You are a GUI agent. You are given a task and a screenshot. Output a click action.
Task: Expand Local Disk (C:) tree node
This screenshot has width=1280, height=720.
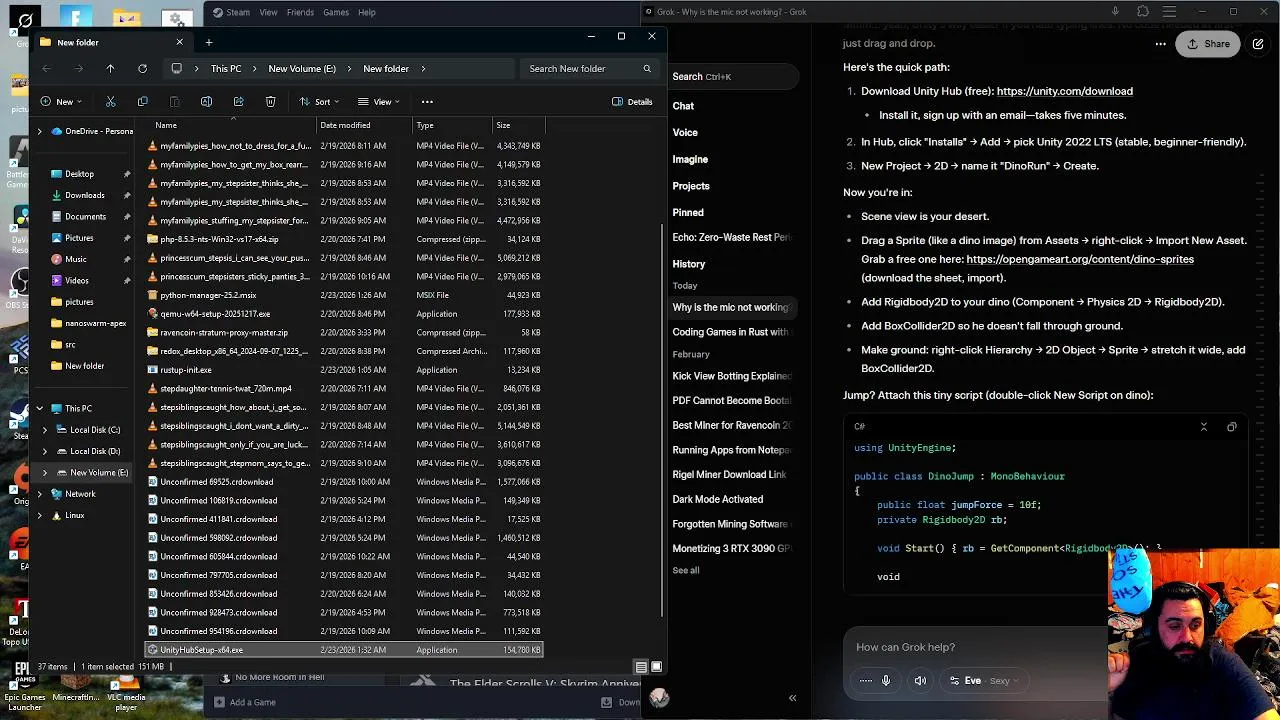[45, 430]
